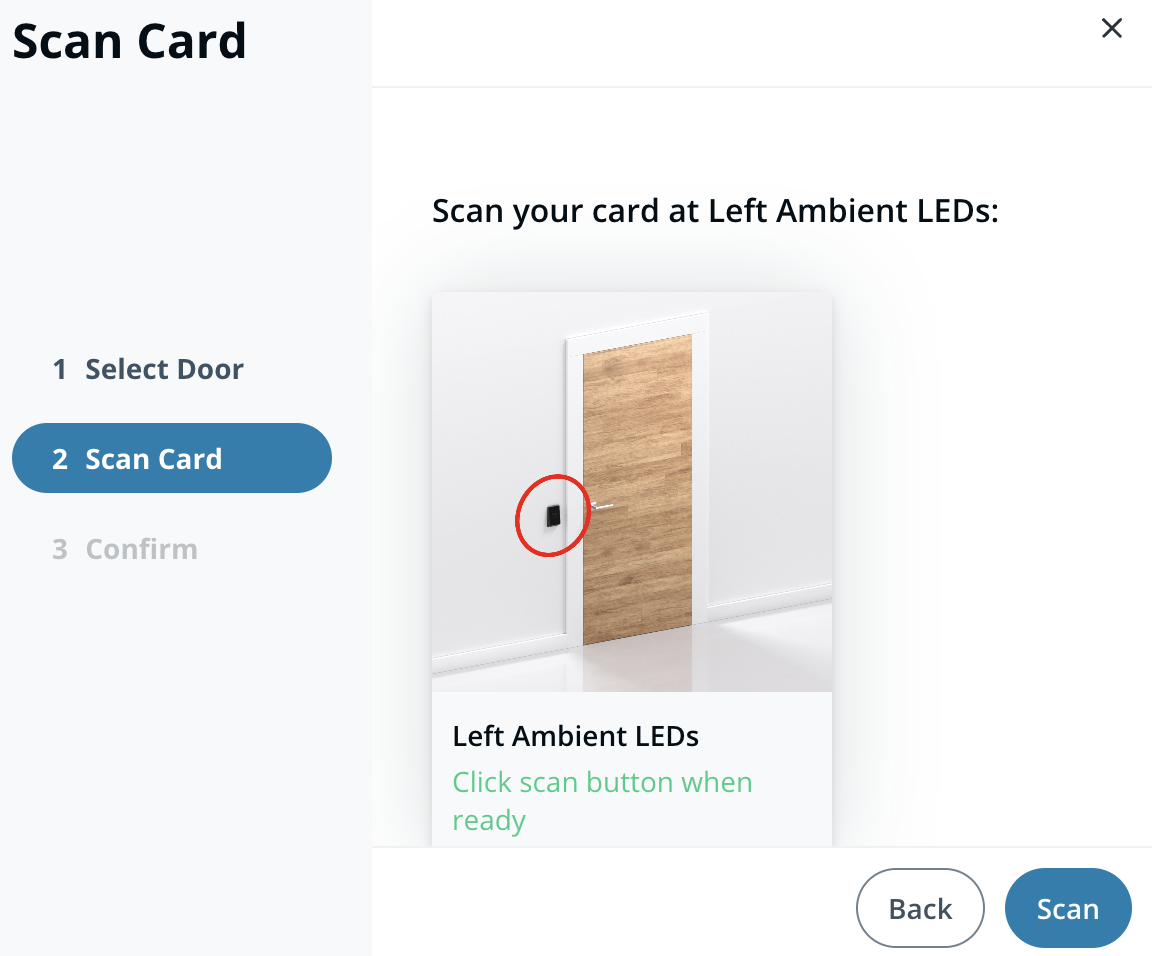The height and width of the screenshot is (956, 1152).
Task: Click the door handle in the illustration
Action: pos(601,507)
